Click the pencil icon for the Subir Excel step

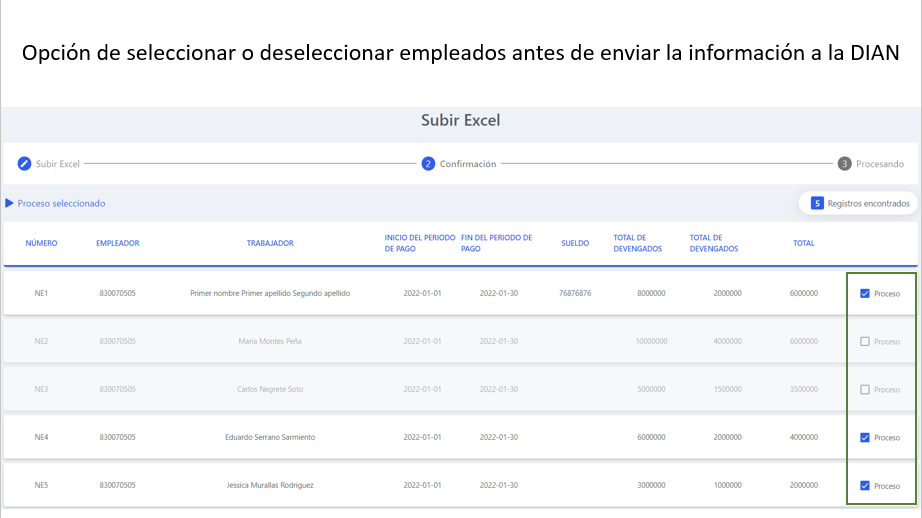click(x=24, y=163)
